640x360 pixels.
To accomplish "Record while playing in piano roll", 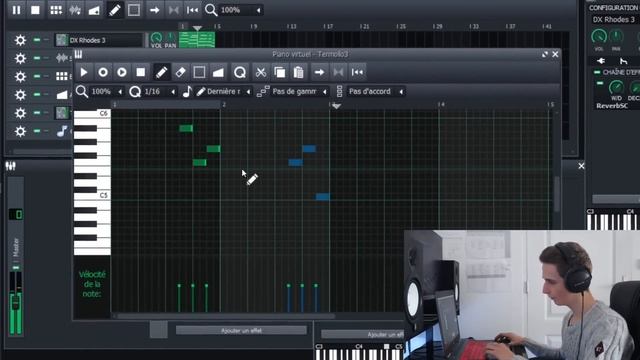I will pyautogui.click(x=122, y=72).
